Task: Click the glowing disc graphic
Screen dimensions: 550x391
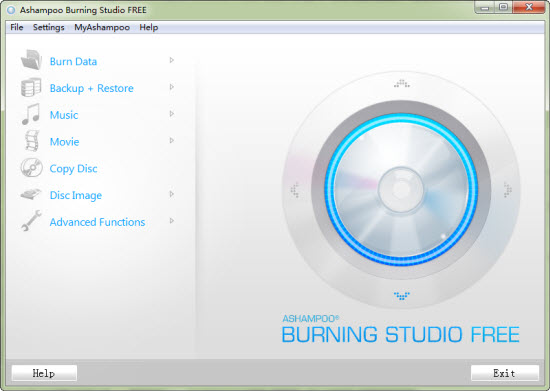Action: click(x=401, y=189)
